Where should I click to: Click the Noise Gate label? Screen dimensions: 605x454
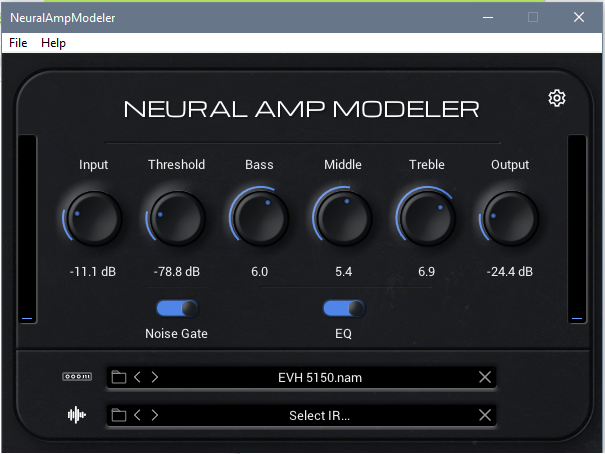pos(176,334)
